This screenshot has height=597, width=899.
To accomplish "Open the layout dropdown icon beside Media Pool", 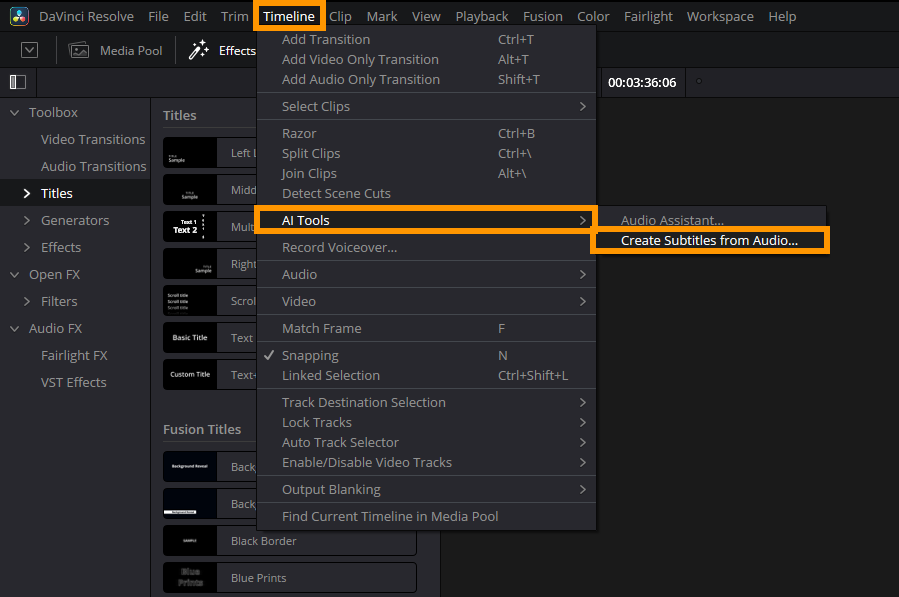I will pos(29,50).
